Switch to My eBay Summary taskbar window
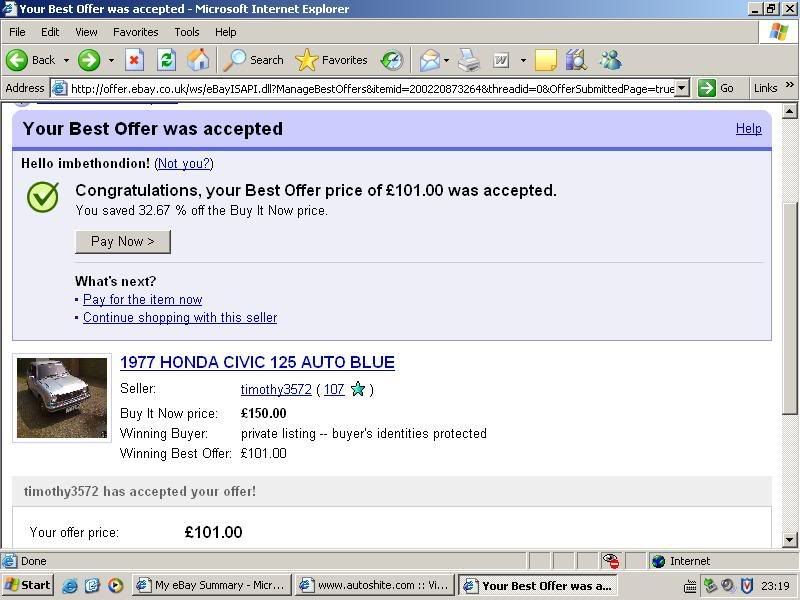Viewport: 800px width, 600px height. click(x=211, y=586)
